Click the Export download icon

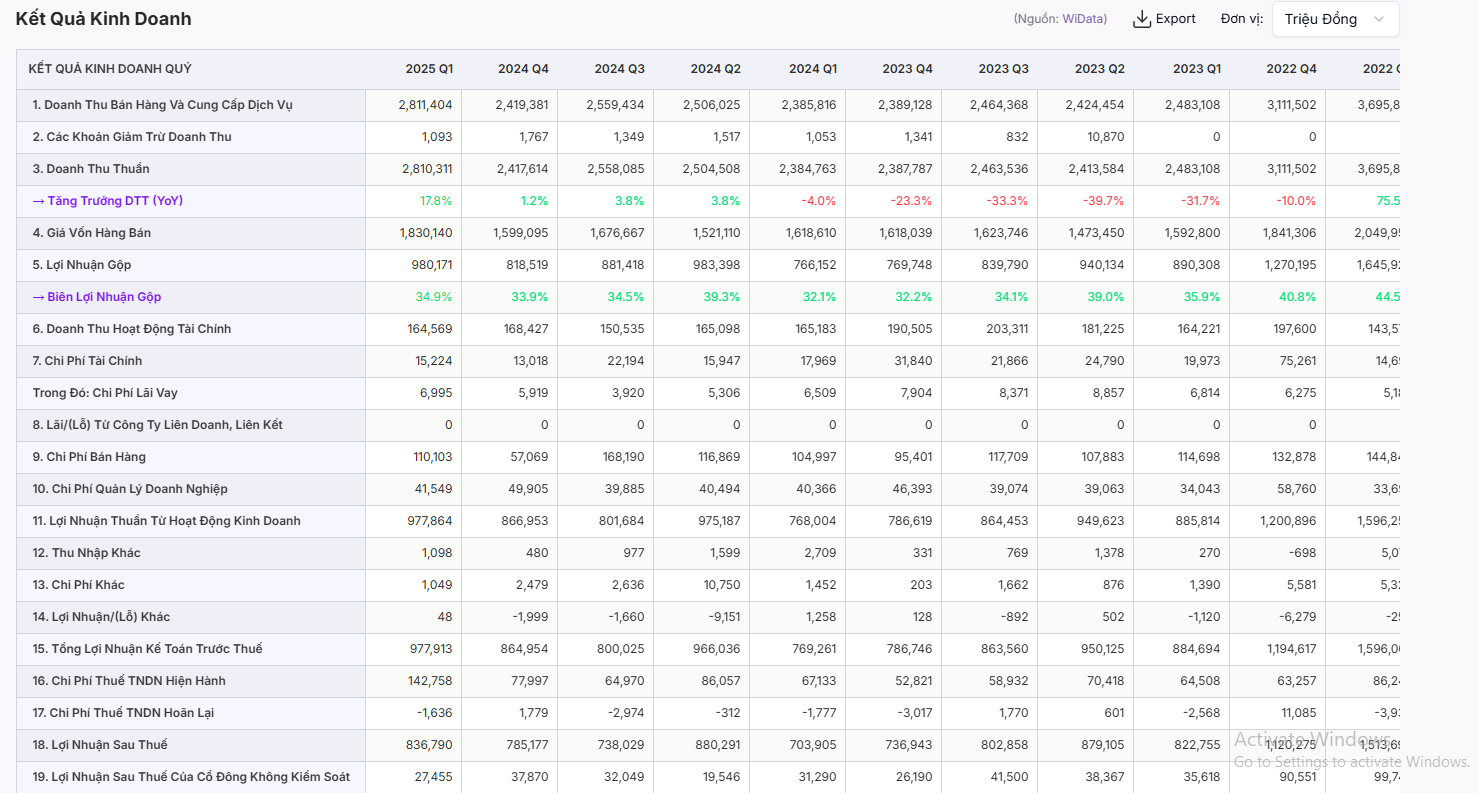1142,19
